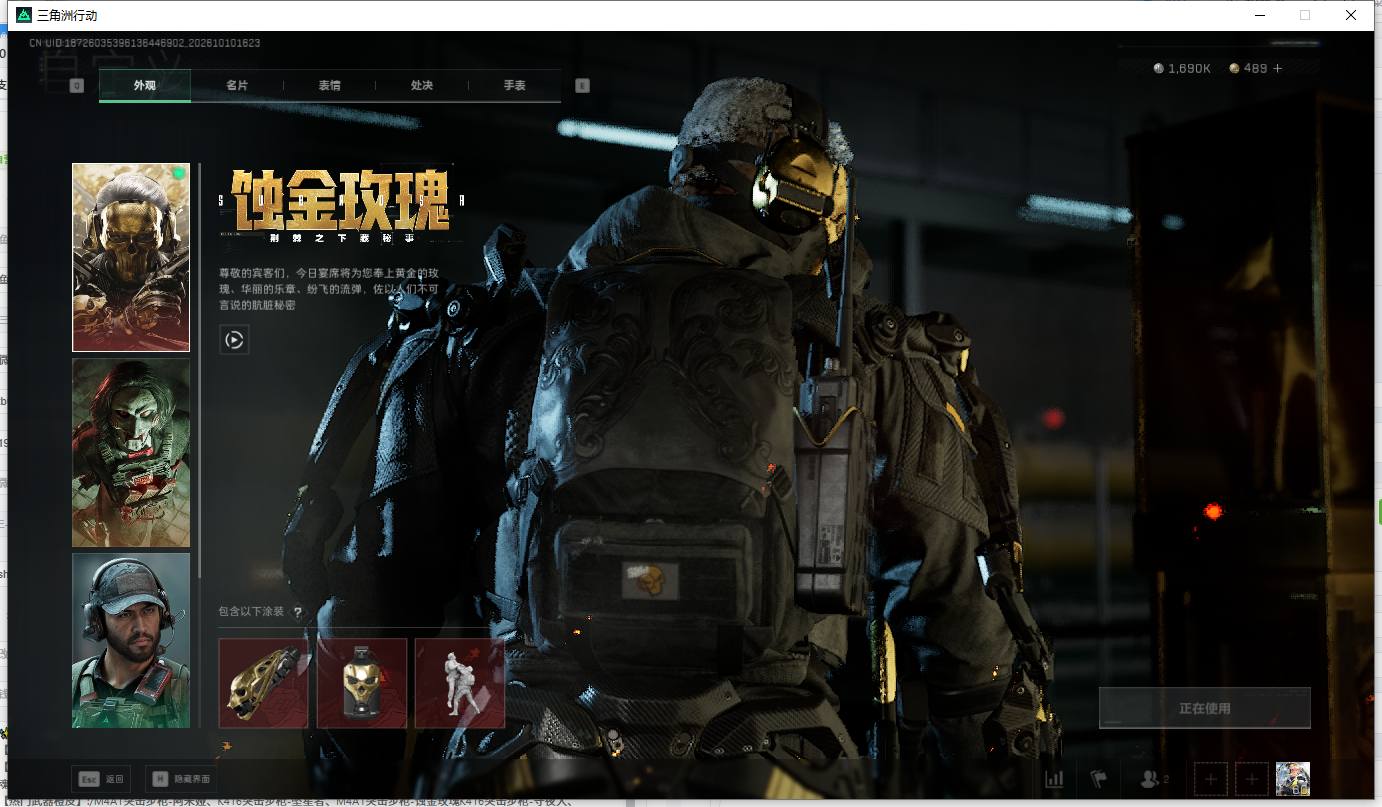Open the player avatar in bottom corner
This screenshot has width=1382, height=807.
point(1293,779)
